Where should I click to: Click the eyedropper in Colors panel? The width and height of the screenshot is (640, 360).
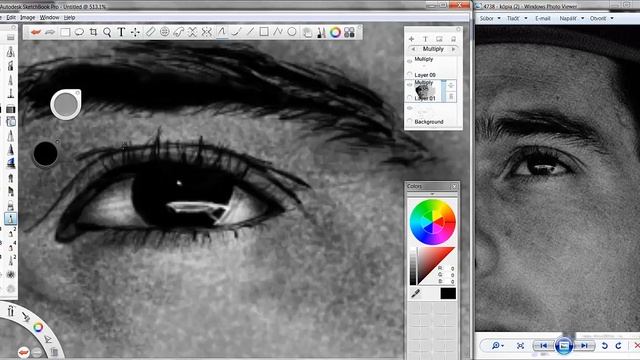coord(416,293)
